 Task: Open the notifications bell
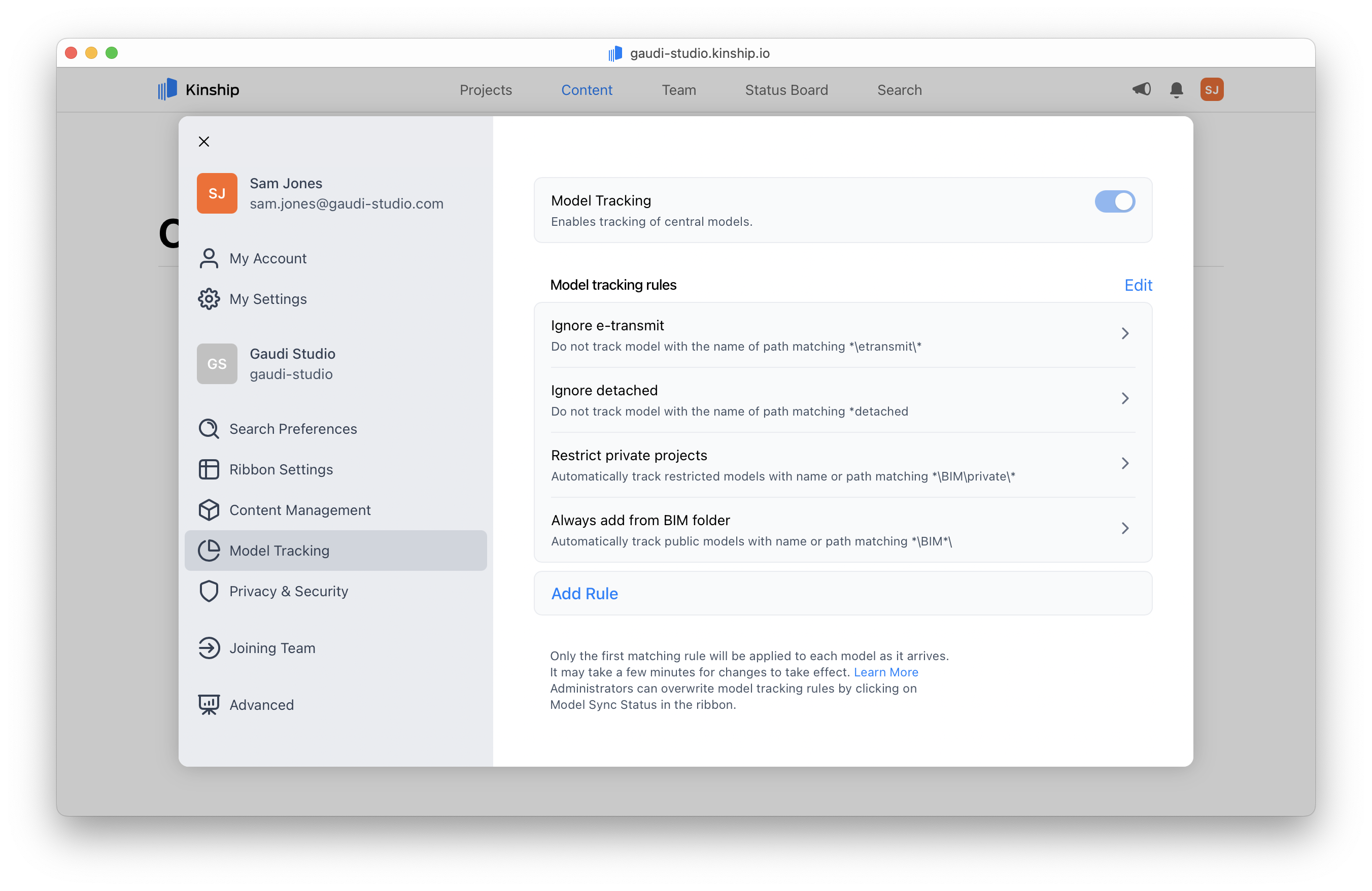tap(1176, 90)
